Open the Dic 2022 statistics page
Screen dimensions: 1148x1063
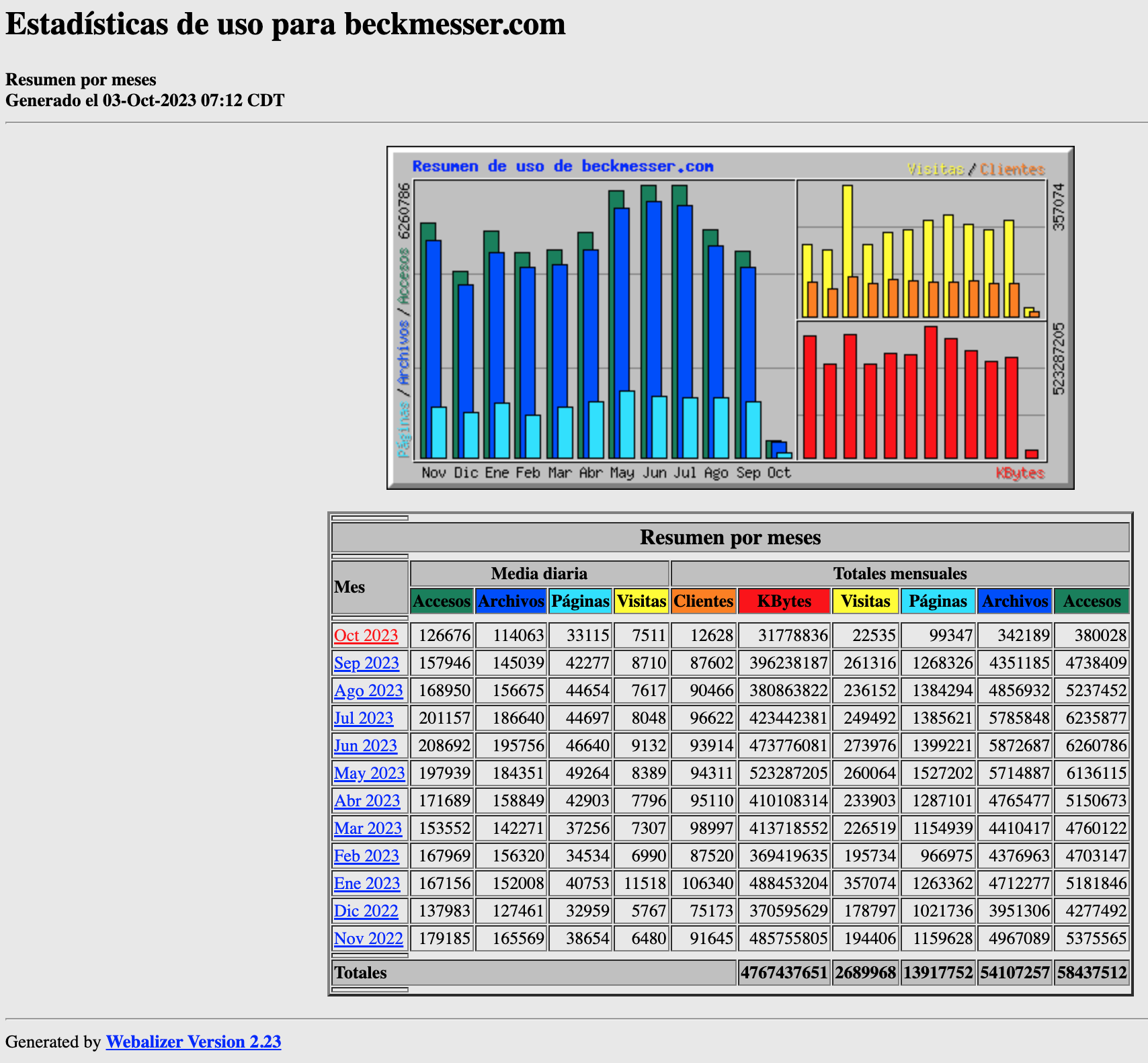click(x=366, y=910)
